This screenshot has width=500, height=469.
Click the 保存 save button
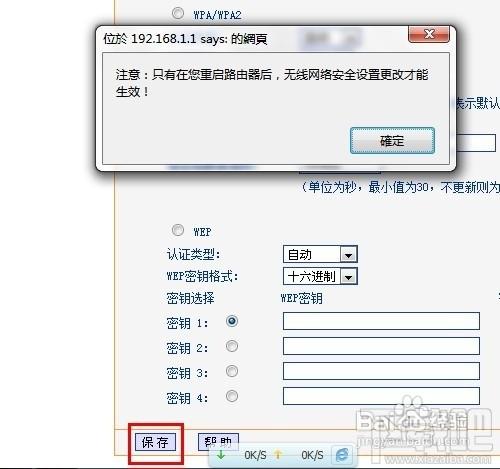(x=155, y=443)
